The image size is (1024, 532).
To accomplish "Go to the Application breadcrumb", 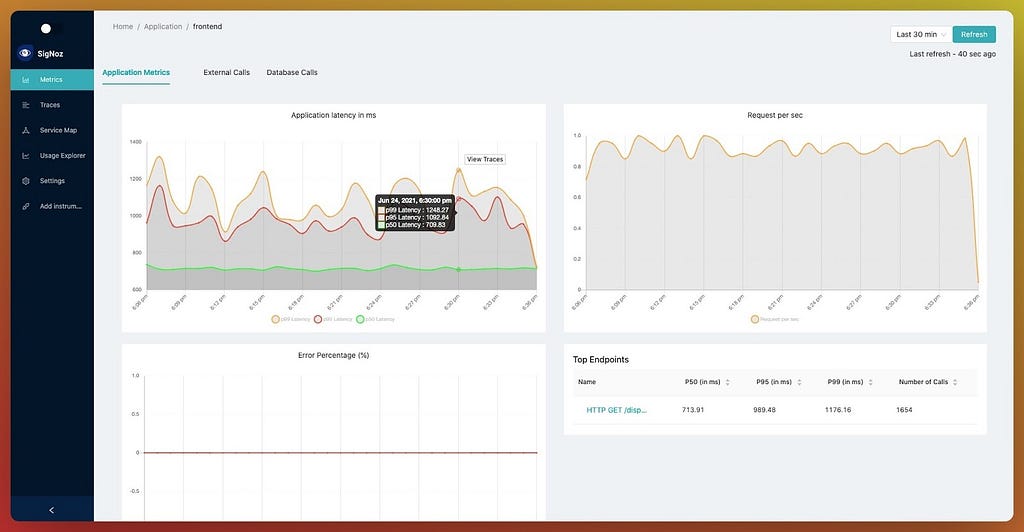I will (163, 27).
